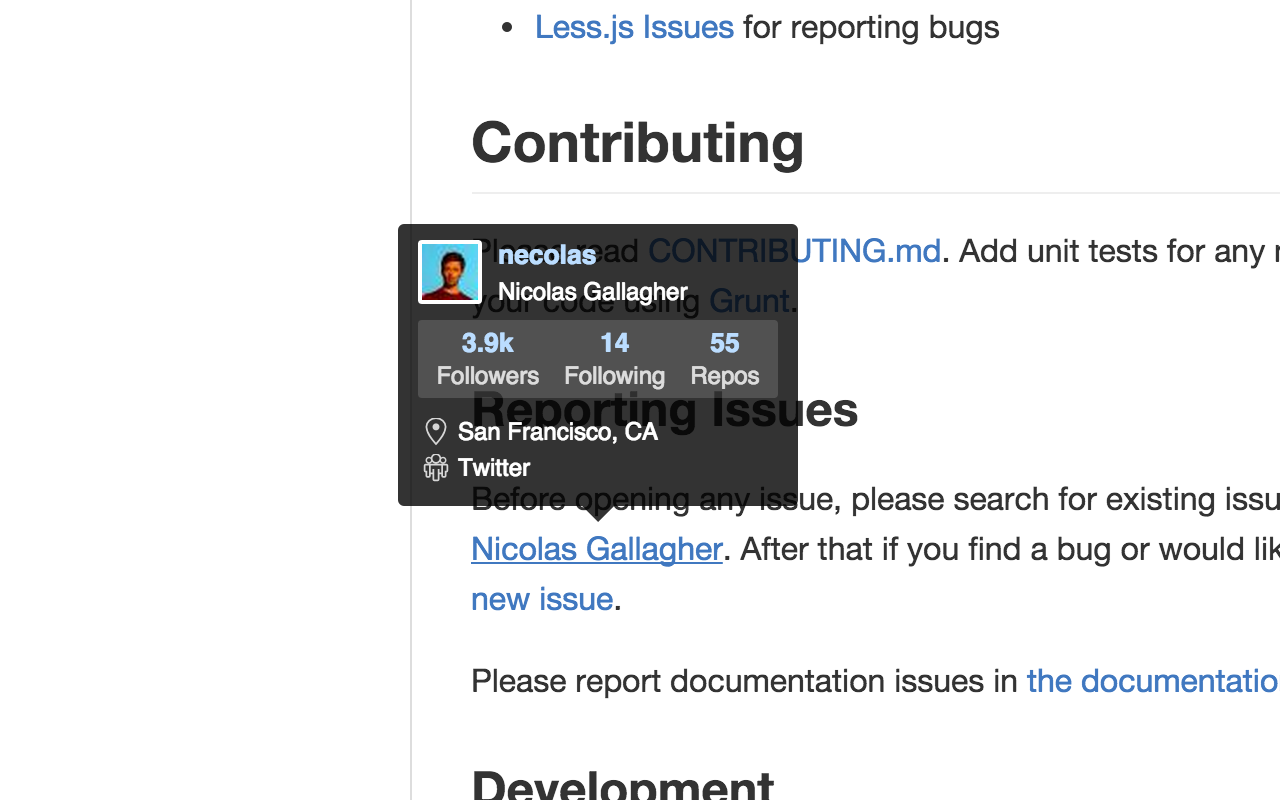1280x800 pixels.
Task: View the 14 Following stat
Action: click(x=614, y=358)
